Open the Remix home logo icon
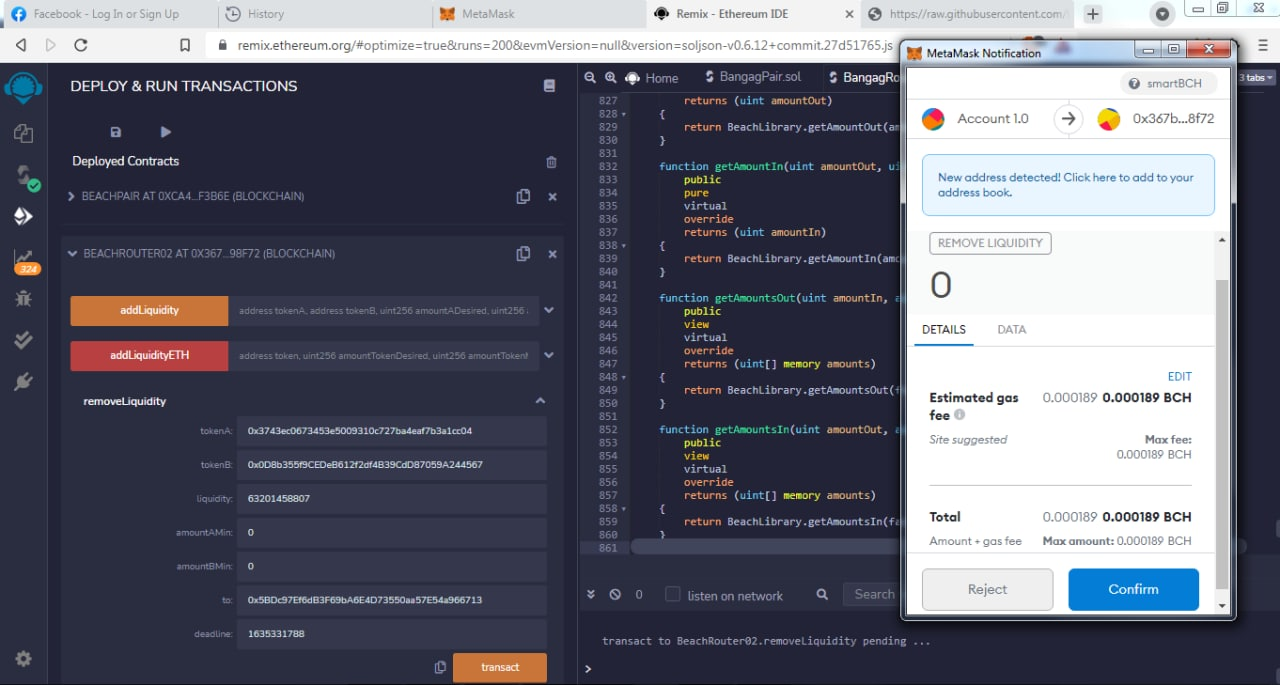Image resolution: width=1280 pixels, height=685 pixels. coord(22,87)
